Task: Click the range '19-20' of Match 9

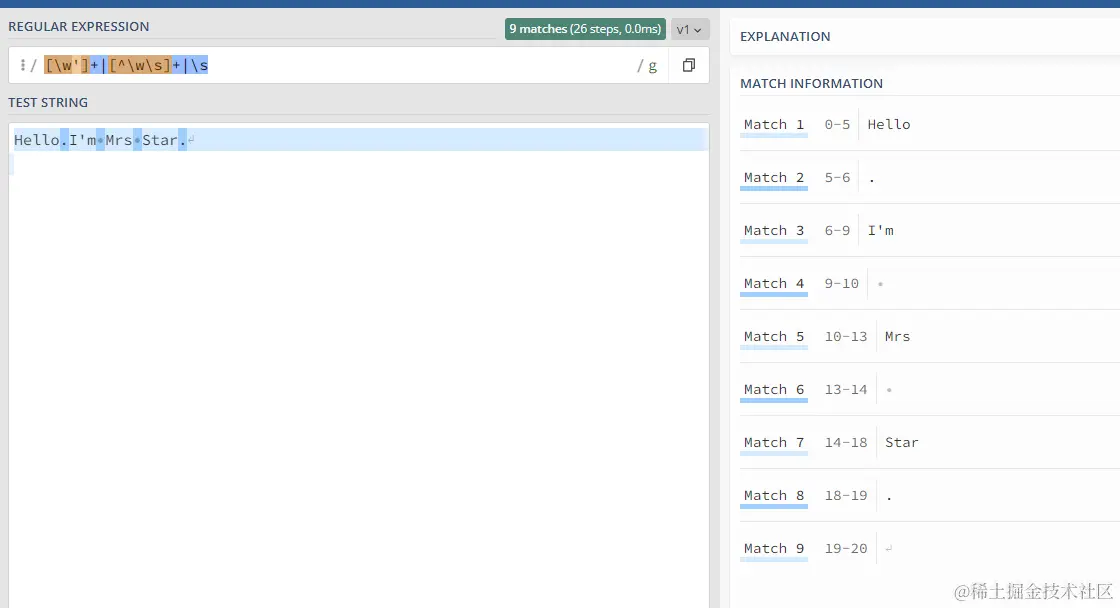Action: 846,548
